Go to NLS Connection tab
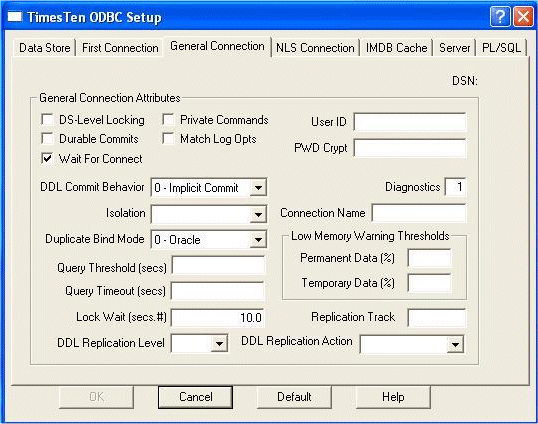The height and width of the screenshot is (424, 538). point(315,48)
